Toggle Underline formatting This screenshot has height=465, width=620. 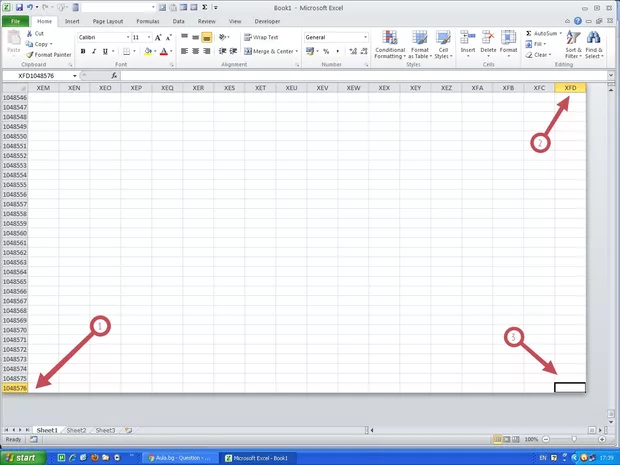(105, 51)
